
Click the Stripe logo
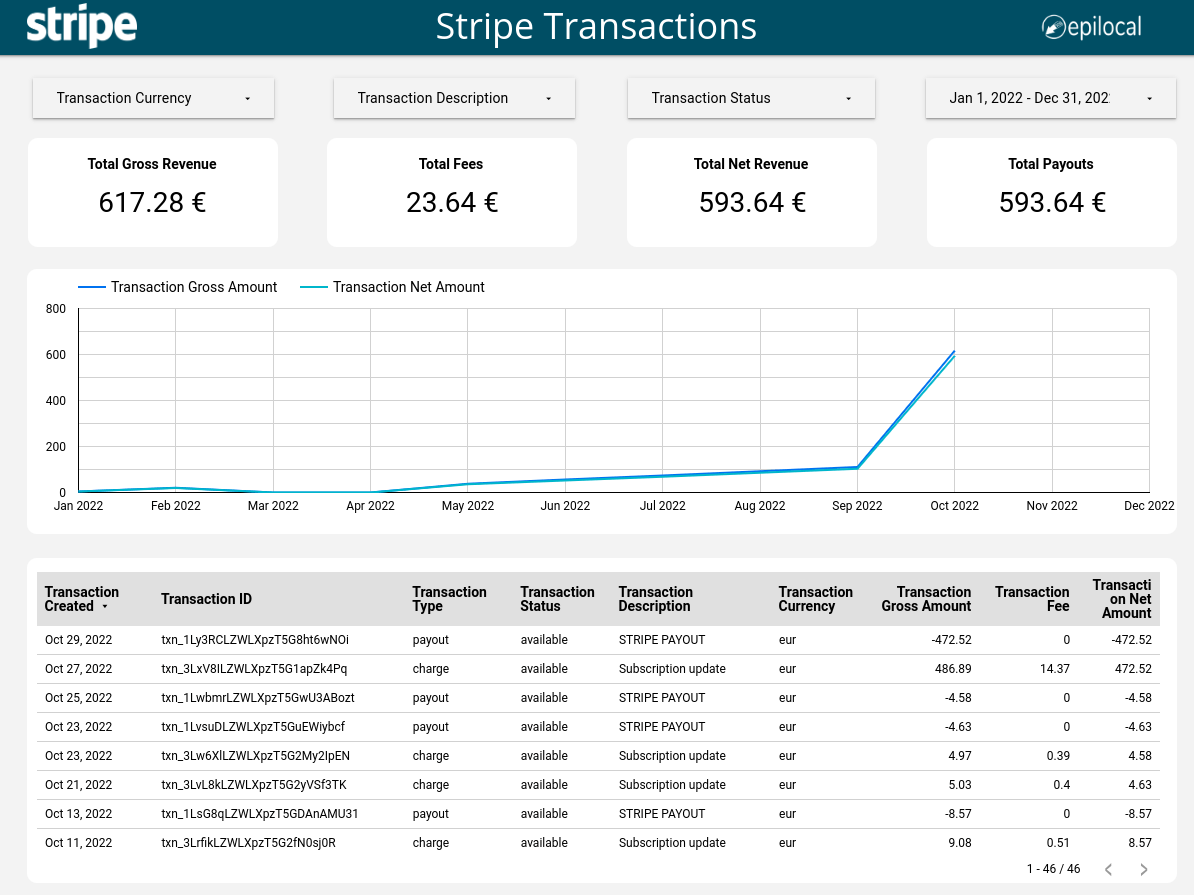(x=82, y=27)
